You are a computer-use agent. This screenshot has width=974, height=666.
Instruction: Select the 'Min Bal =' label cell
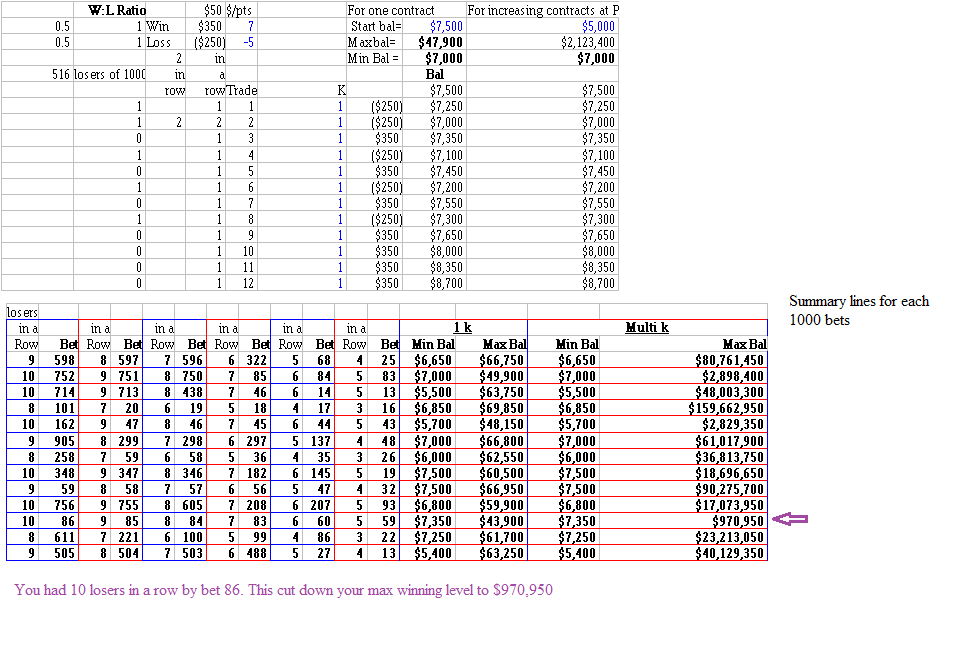point(375,58)
